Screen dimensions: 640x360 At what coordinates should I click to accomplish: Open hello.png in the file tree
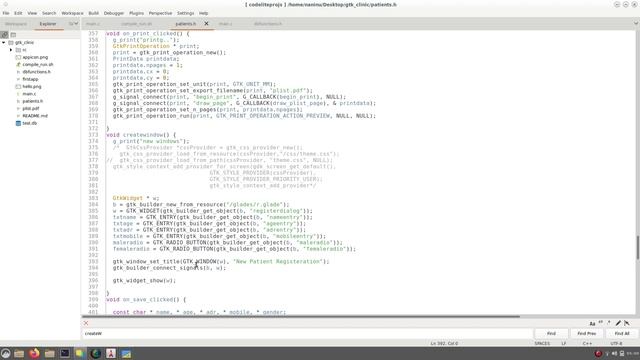[32, 87]
